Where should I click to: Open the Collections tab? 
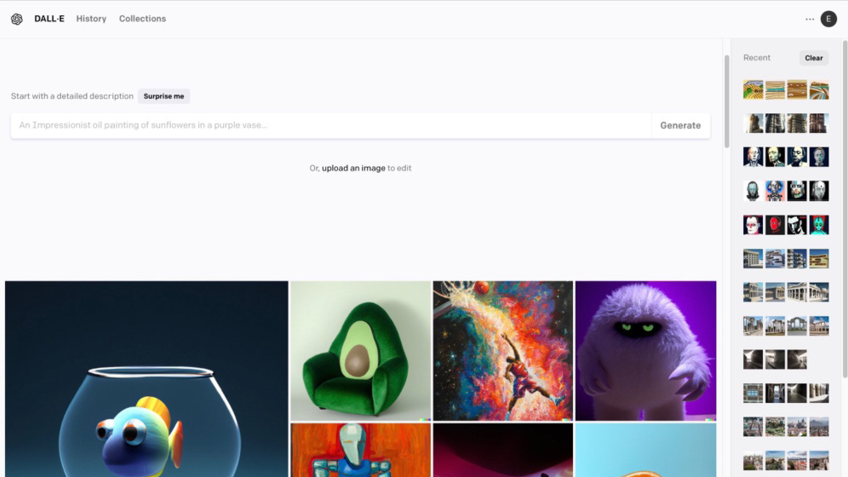pos(142,18)
